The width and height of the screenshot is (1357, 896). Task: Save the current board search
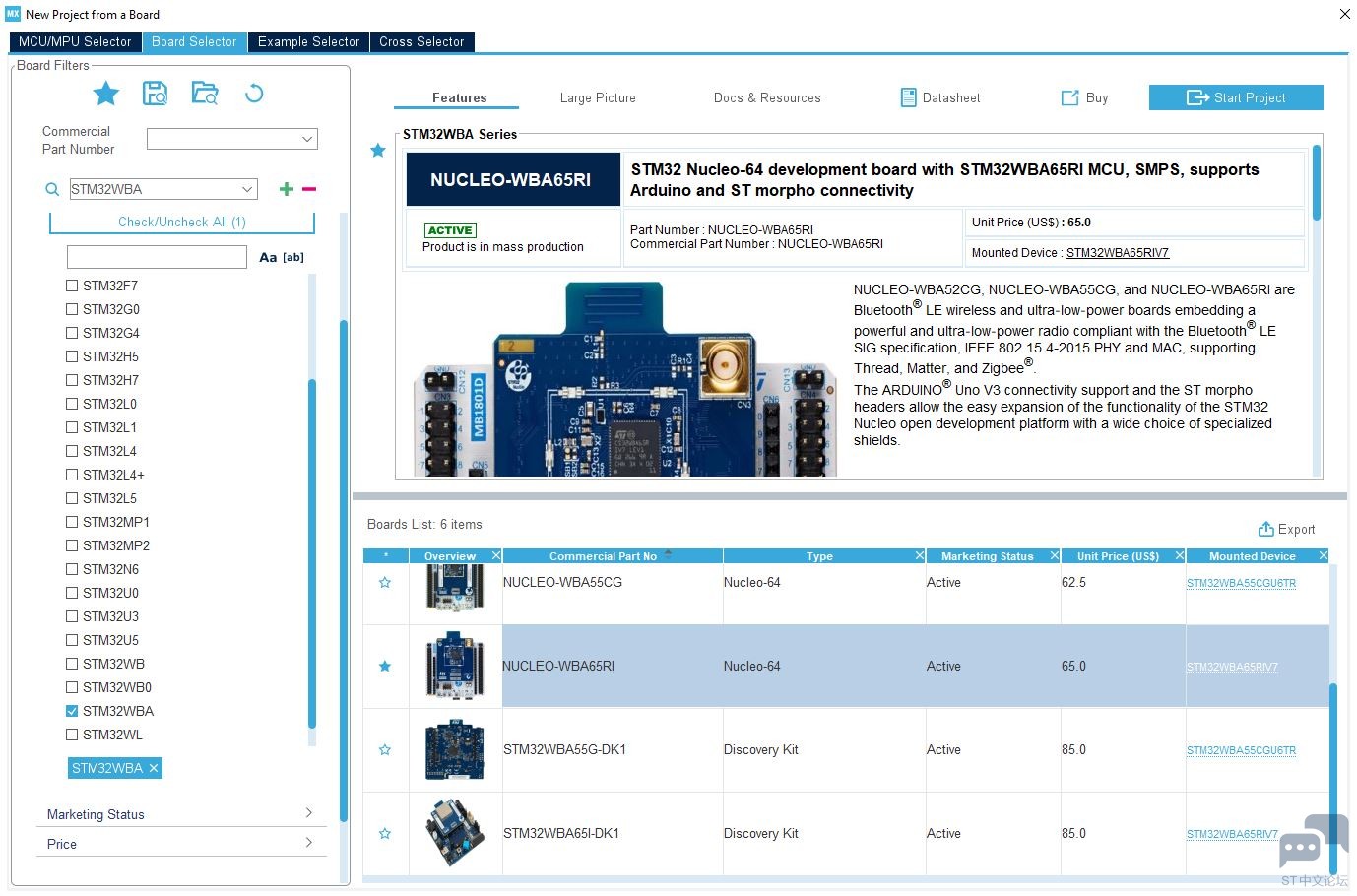tap(156, 94)
